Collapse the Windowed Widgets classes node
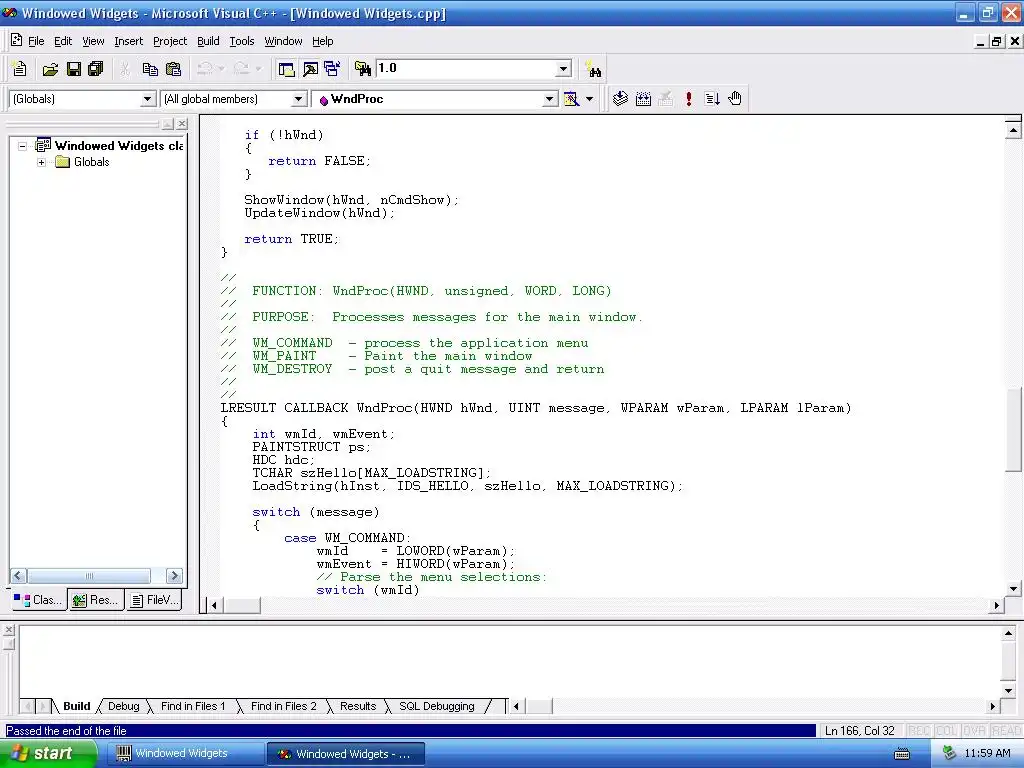 tap(22, 146)
